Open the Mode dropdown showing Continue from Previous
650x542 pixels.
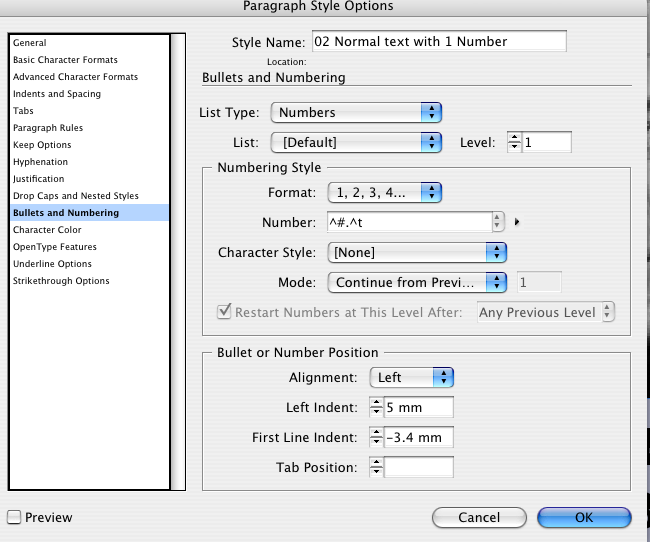(x=417, y=282)
